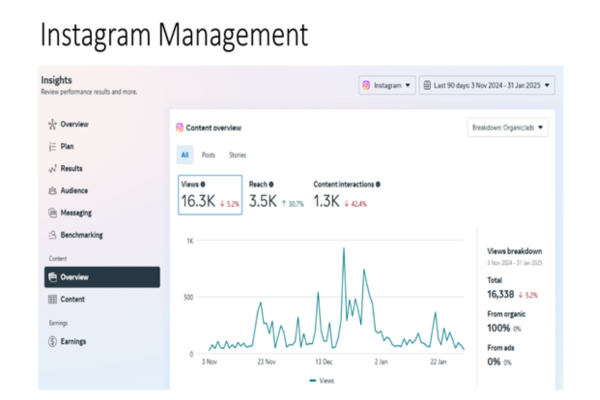Click the info icon next to Content interactions
The height and width of the screenshot is (400, 600).
[378, 184]
